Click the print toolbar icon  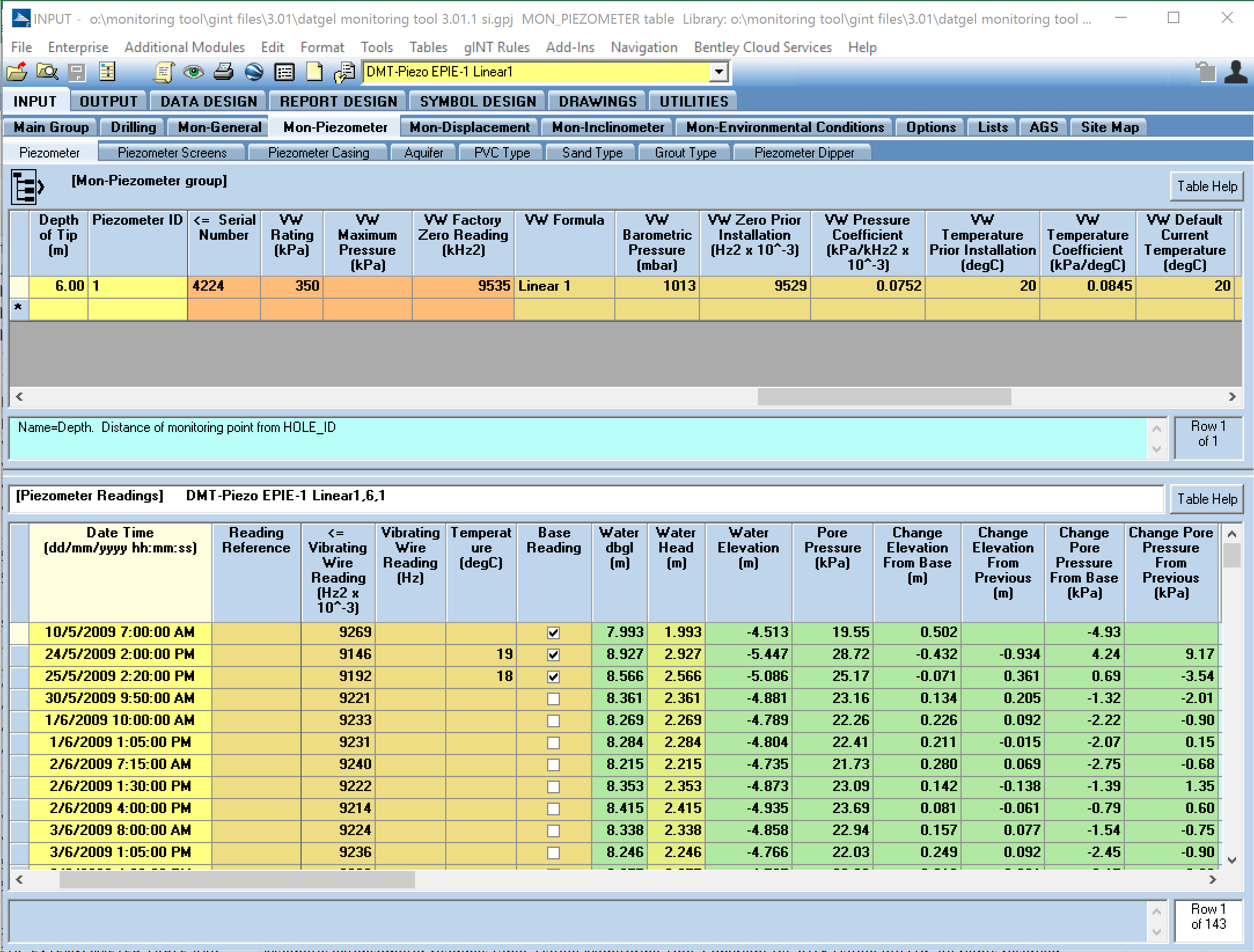point(223,72)
